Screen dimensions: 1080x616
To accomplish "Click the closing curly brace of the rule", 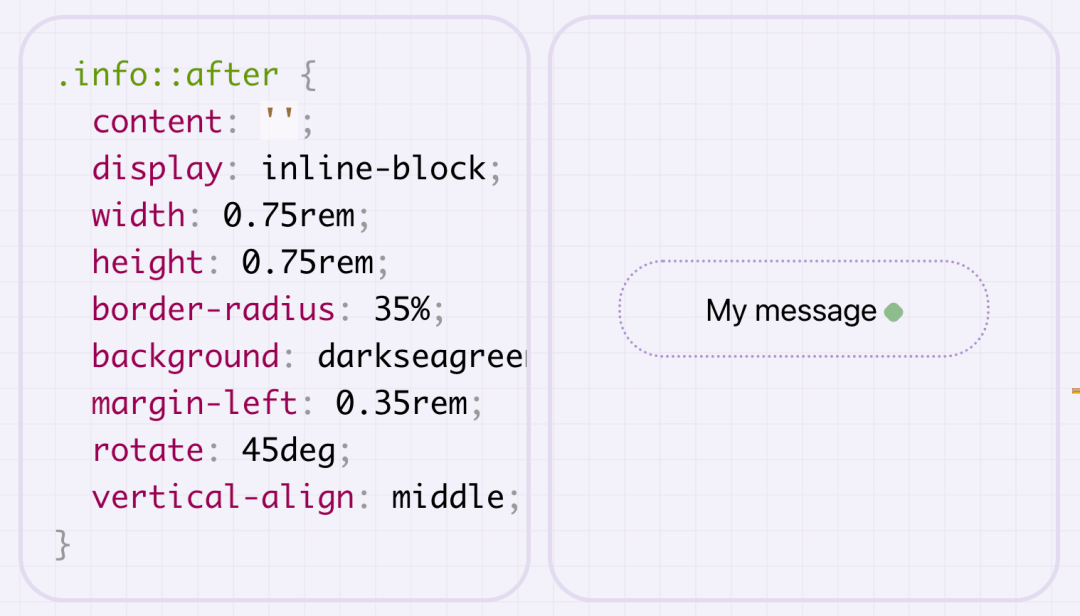I will pos(64,544).
